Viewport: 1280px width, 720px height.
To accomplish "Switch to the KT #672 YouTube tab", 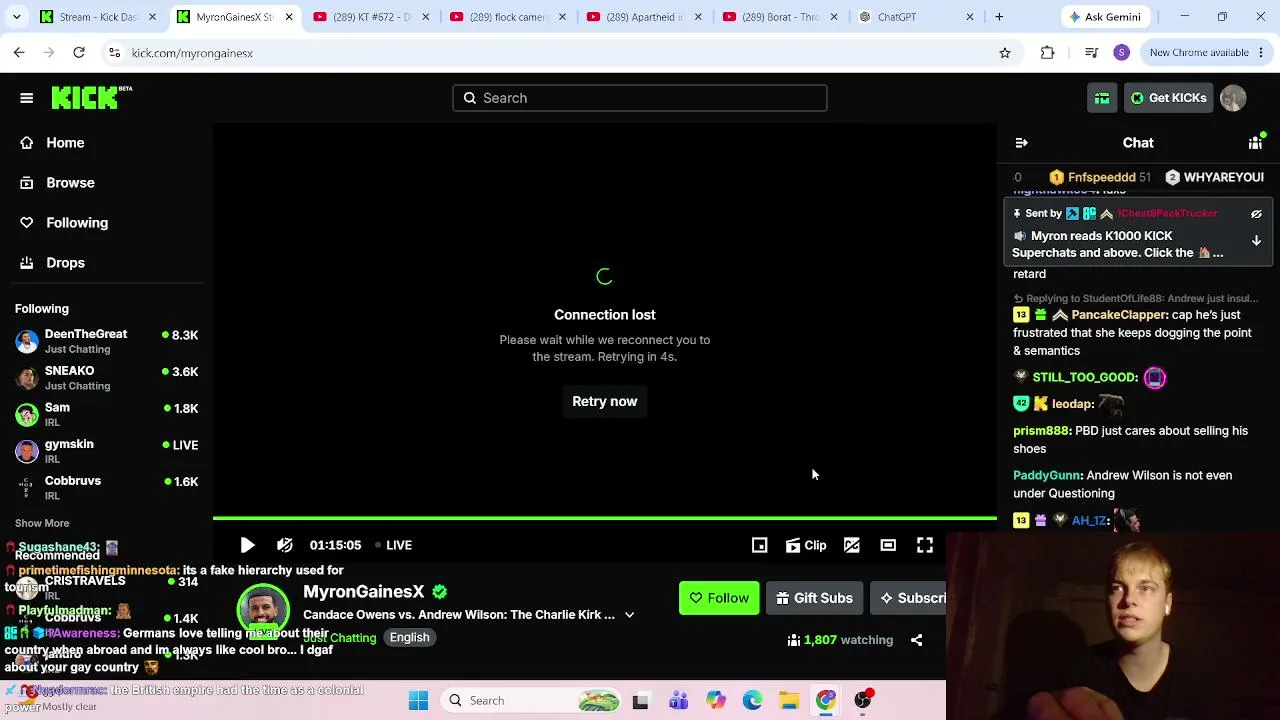I will click(x=370, y=17).
